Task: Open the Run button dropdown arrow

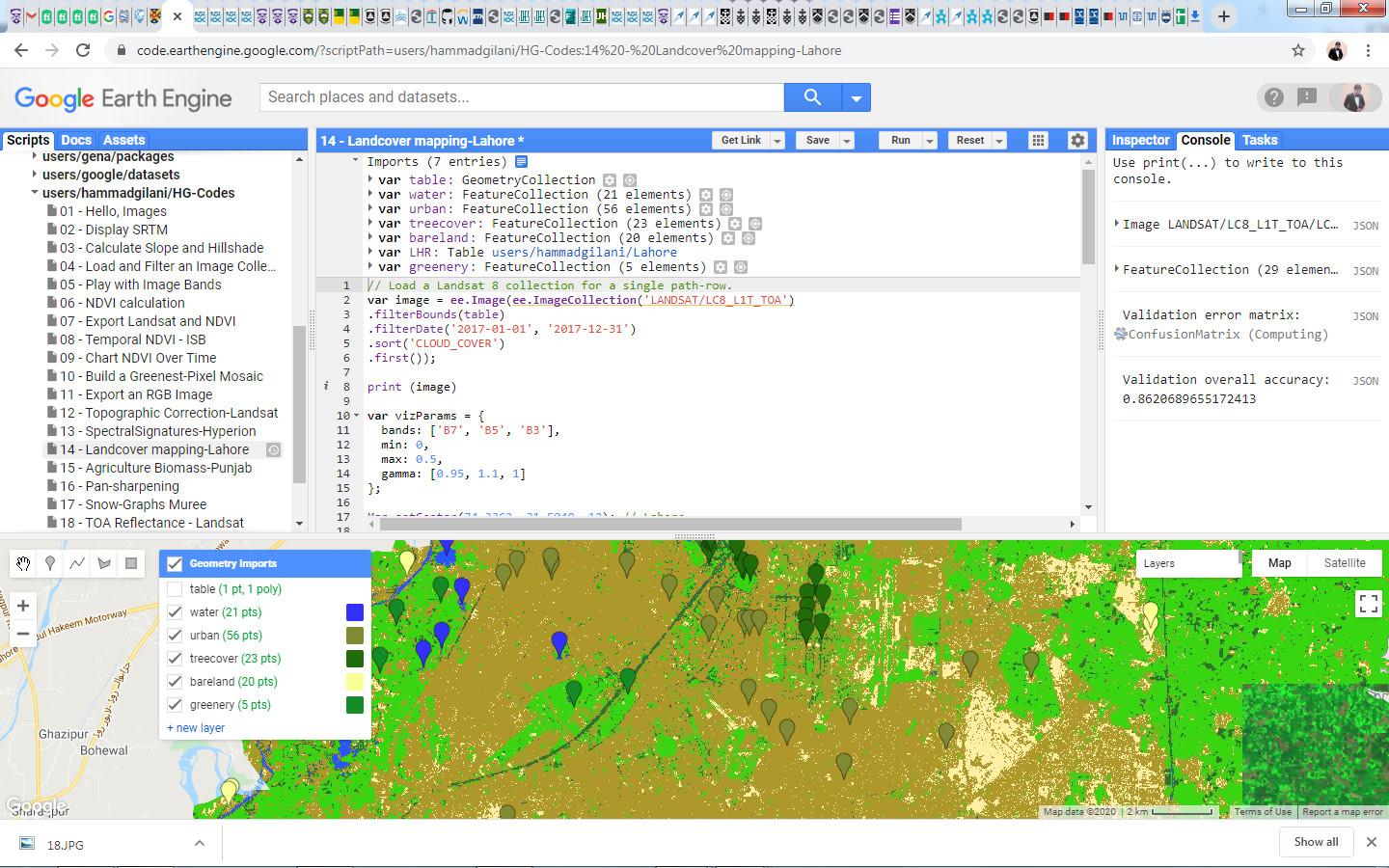Action: point(930,141)
